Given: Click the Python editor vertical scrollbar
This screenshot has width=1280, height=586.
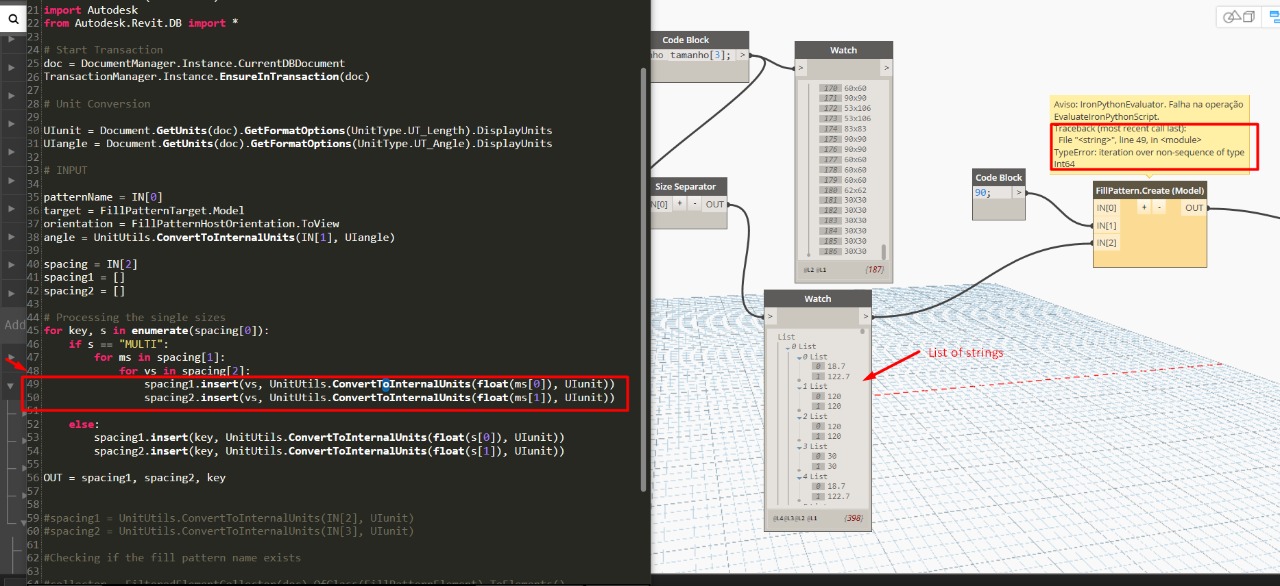Looking at the screenshot, I should (643, 279).
